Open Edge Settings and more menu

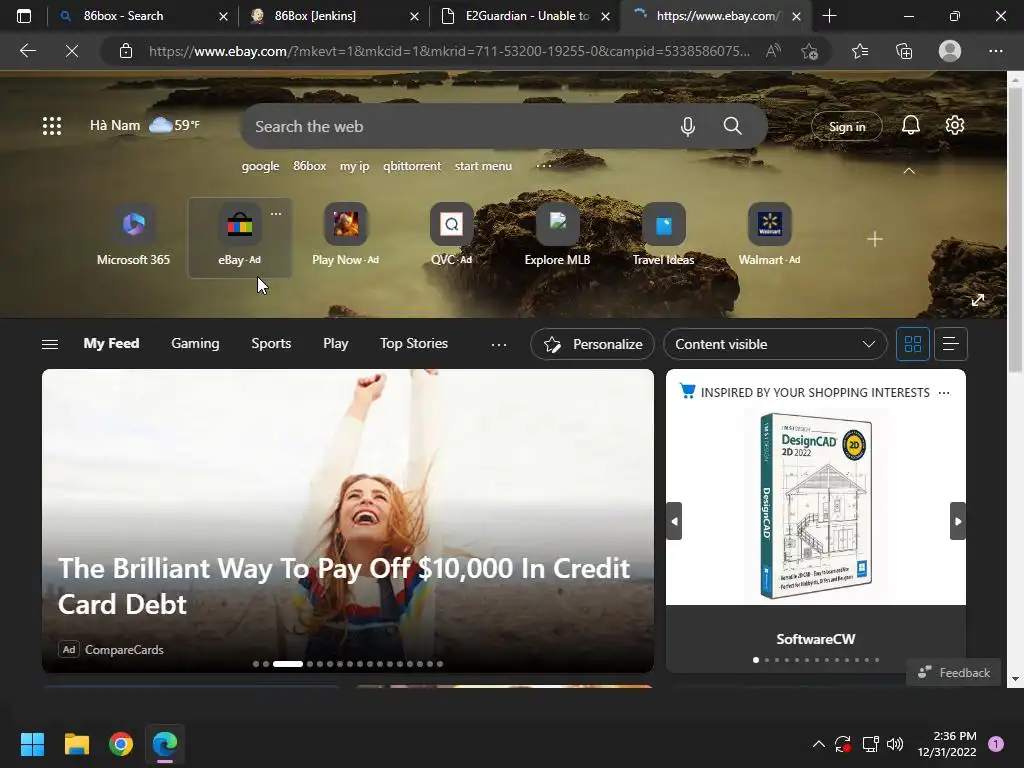(x=995, y=51)
